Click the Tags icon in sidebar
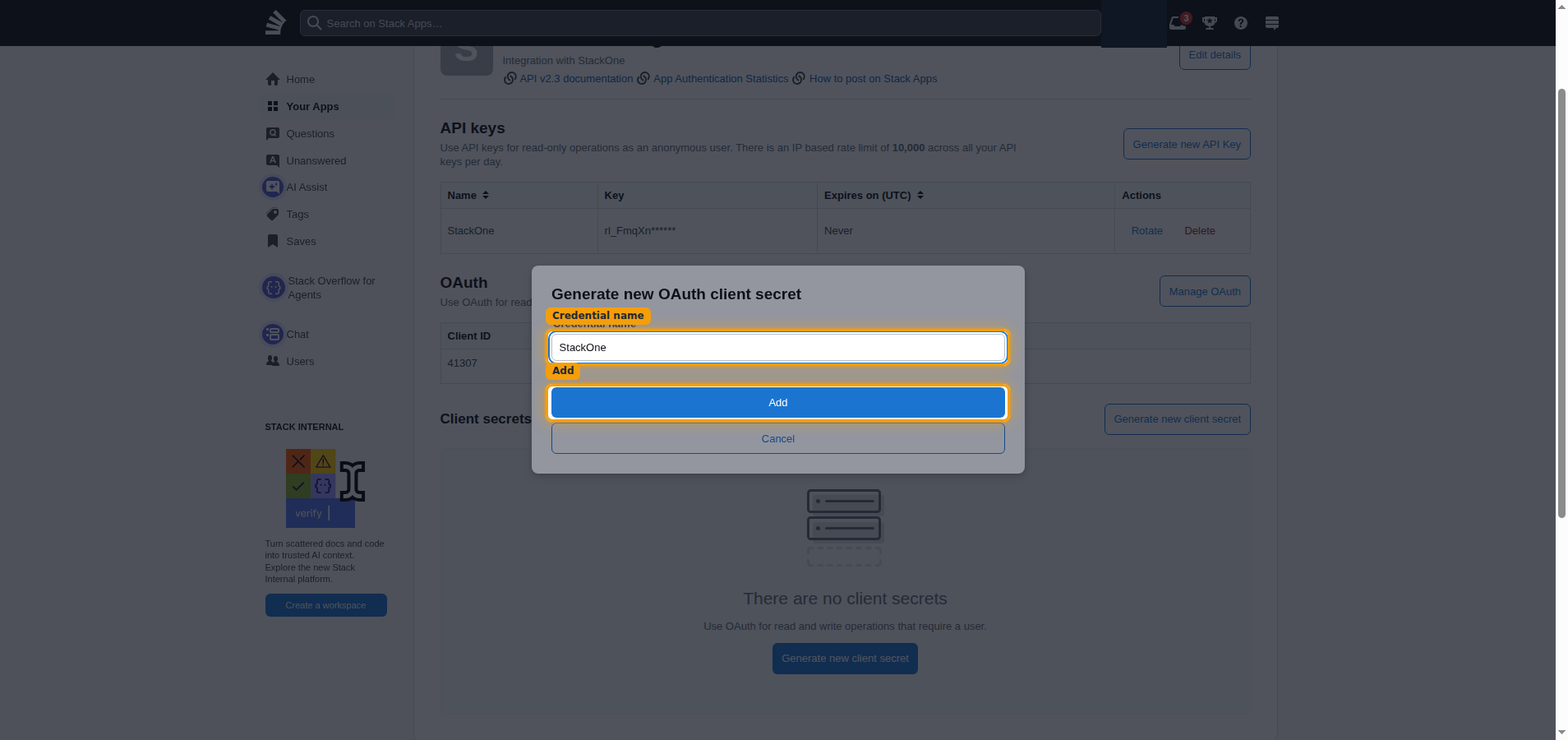The width and height of the screenshot is (1568, 740). [273, 215]
